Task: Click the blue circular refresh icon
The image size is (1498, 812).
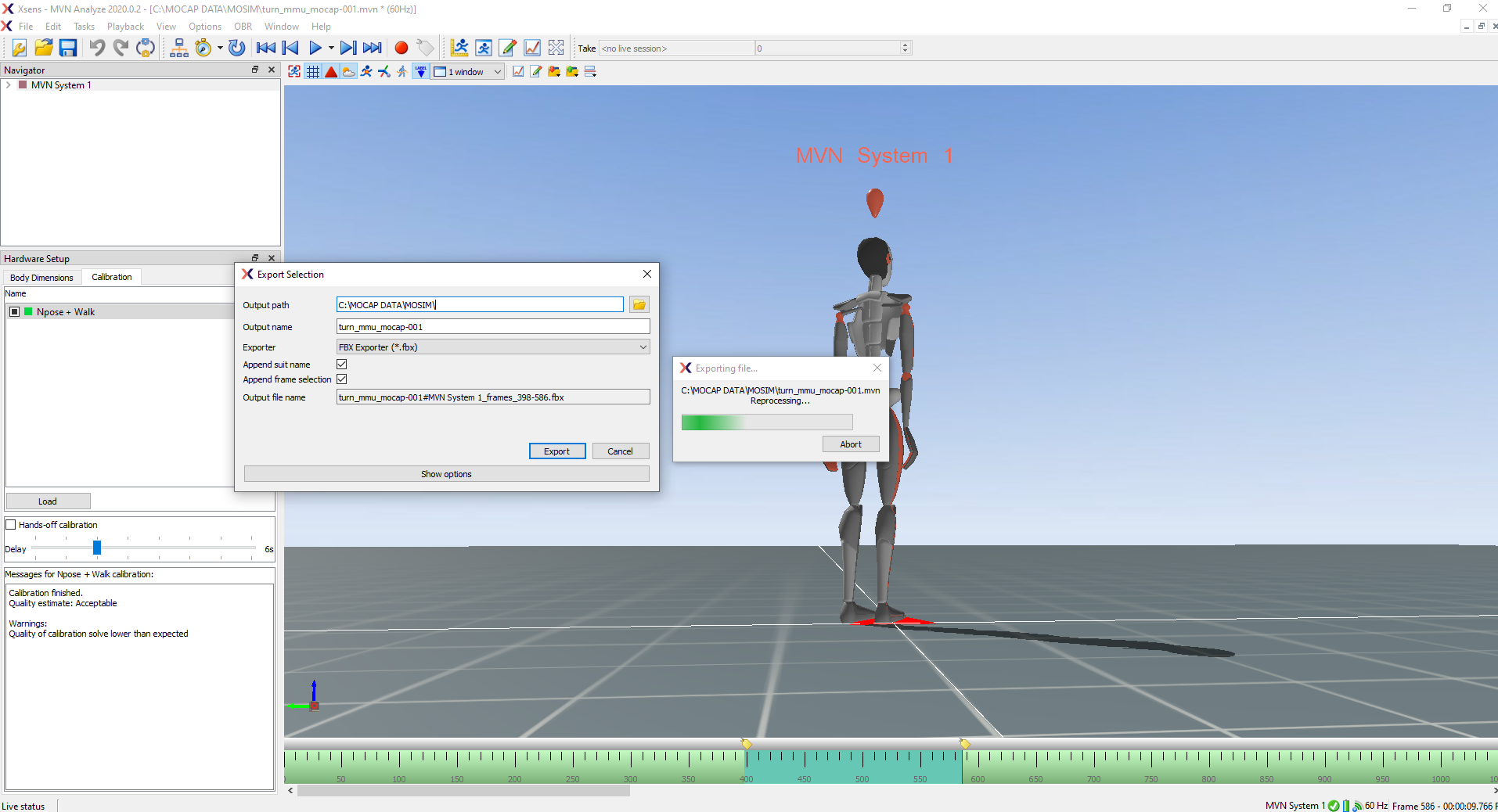Action: coord(237,48)
